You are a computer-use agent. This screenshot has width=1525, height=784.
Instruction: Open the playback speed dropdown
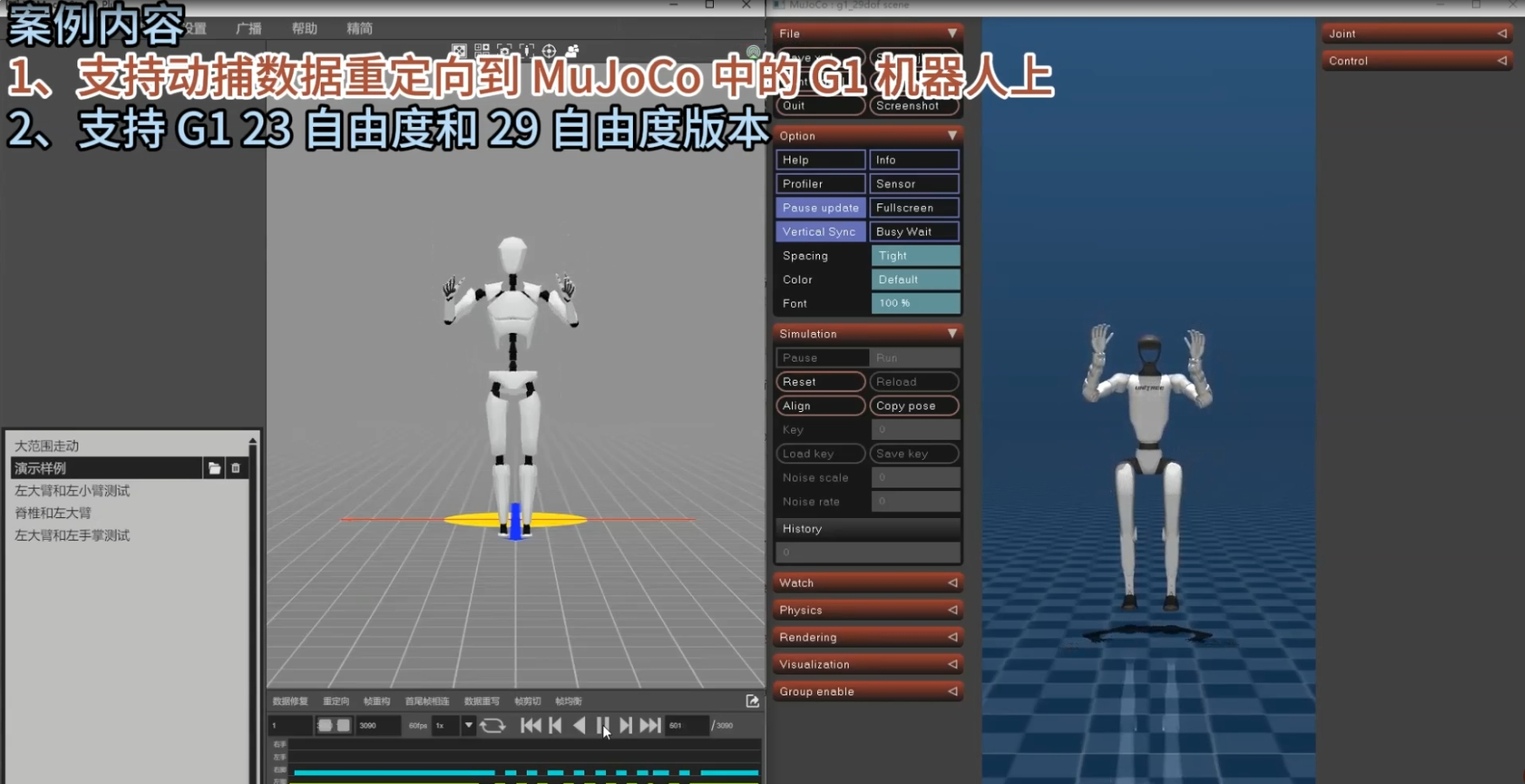(469, 725)
